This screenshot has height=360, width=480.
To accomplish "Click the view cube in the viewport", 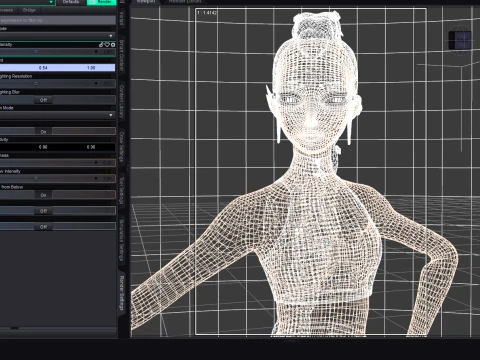I will coord(460,41).
